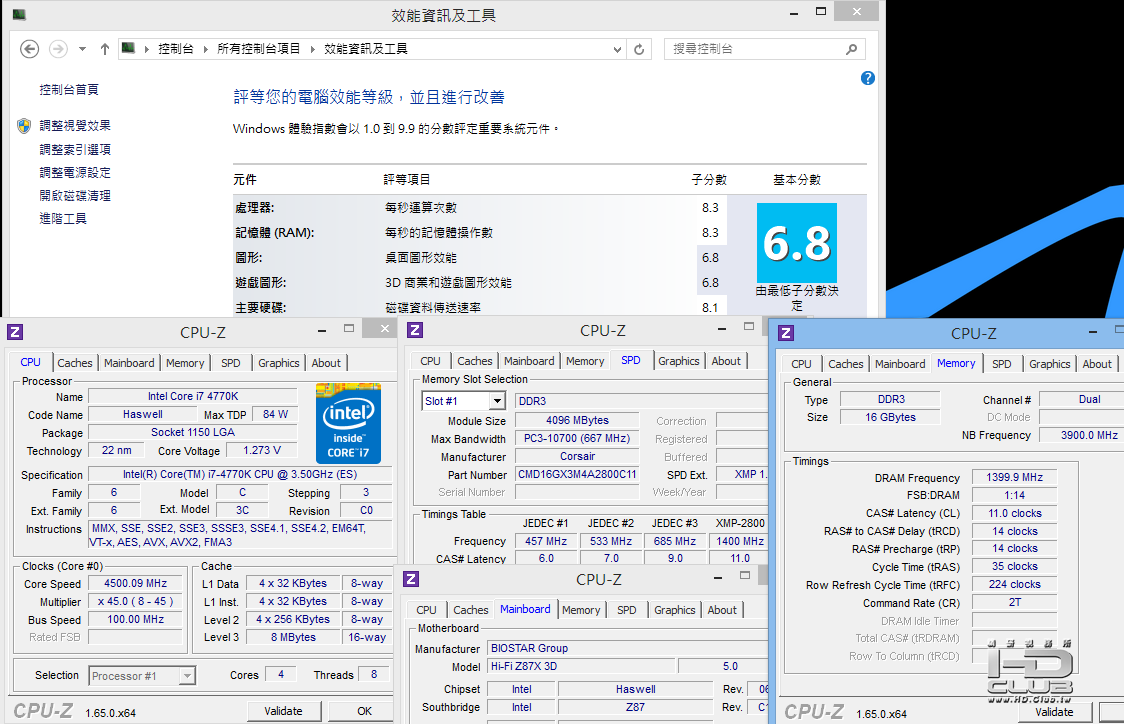Expand the address bar path dropdown

[618, 49]
